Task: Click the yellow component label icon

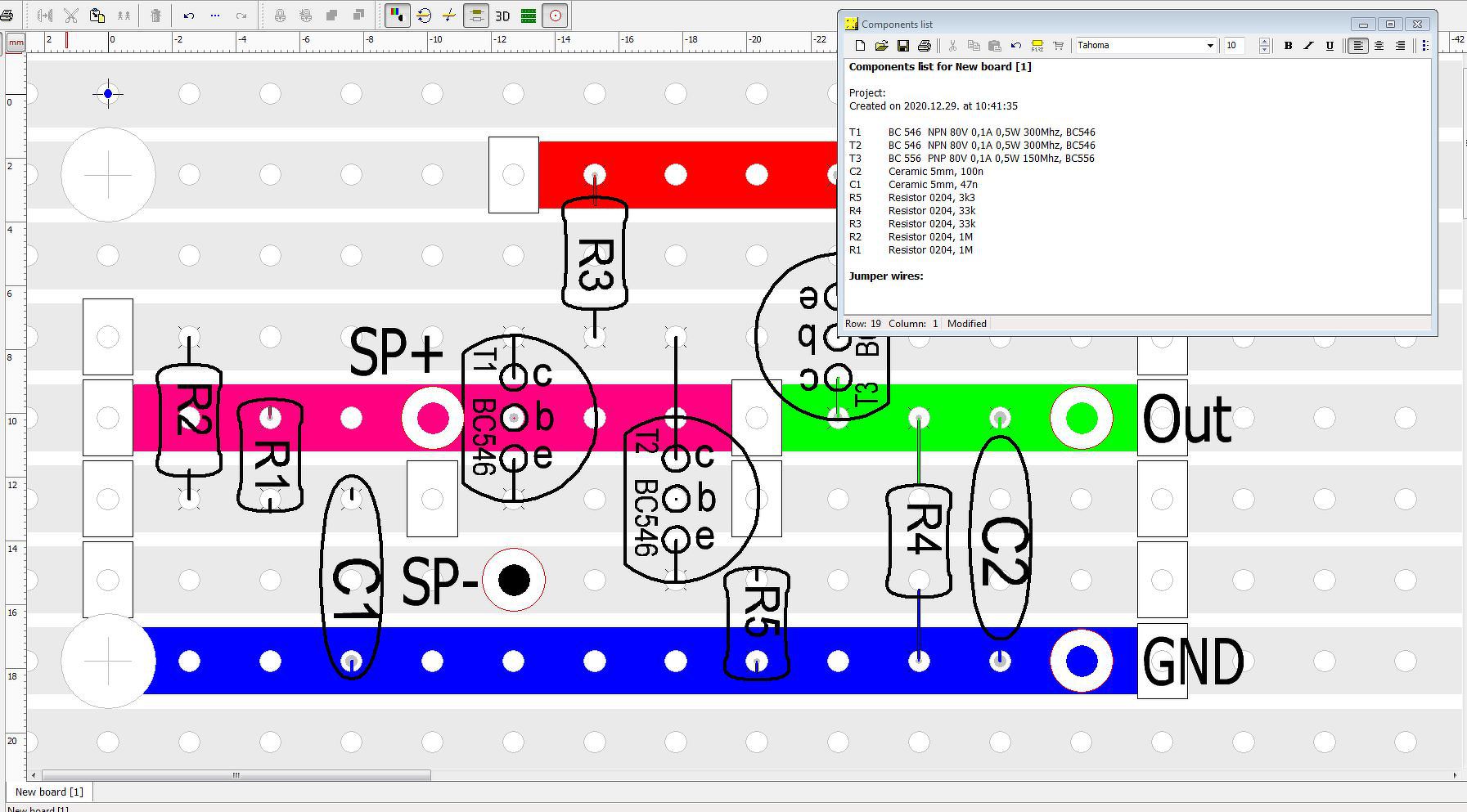Action: [x=1037, y=46]
